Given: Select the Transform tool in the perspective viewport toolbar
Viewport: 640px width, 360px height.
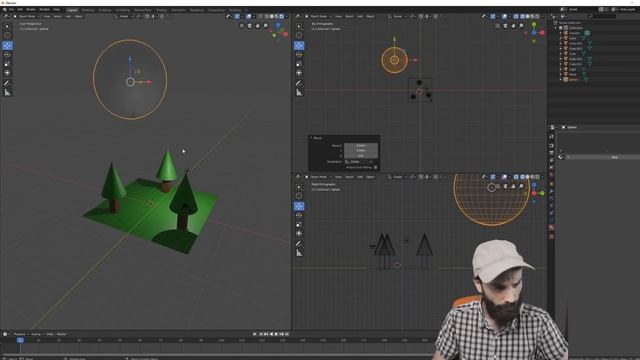Looking at the screenshot, I should pyautogui.click(x=7, y=73).
